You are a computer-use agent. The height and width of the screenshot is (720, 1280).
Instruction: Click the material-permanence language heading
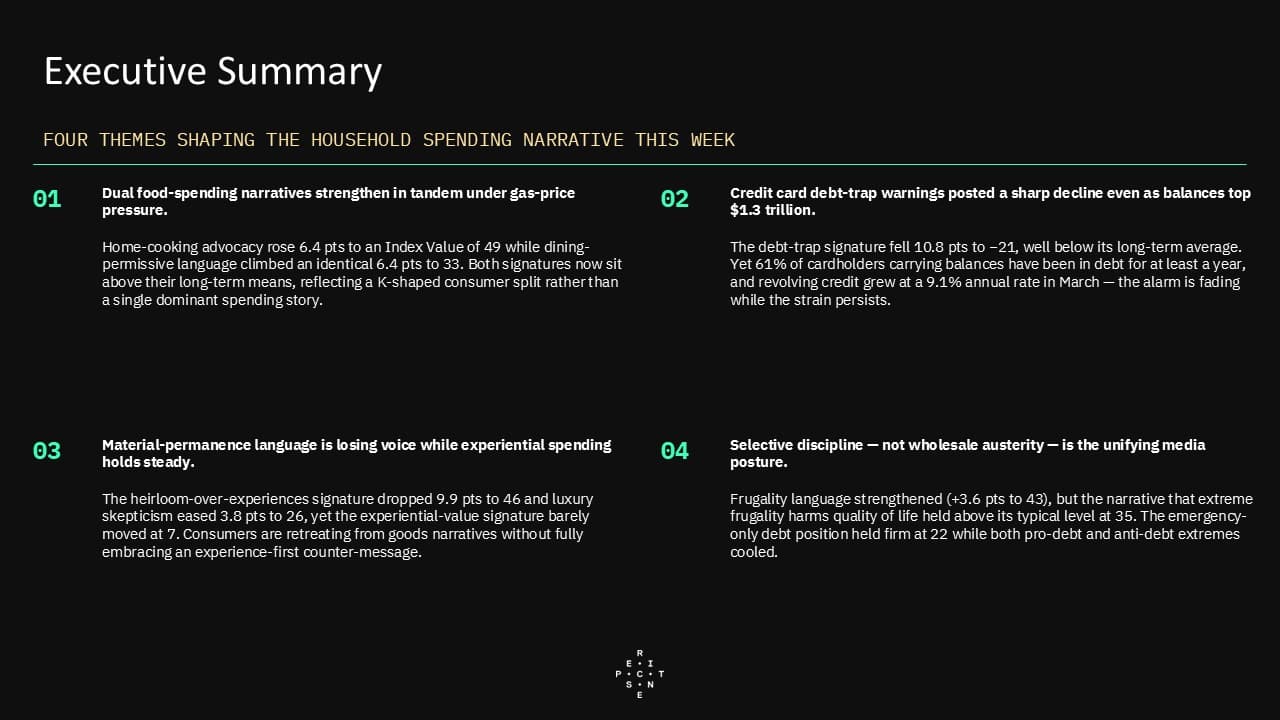357,453
